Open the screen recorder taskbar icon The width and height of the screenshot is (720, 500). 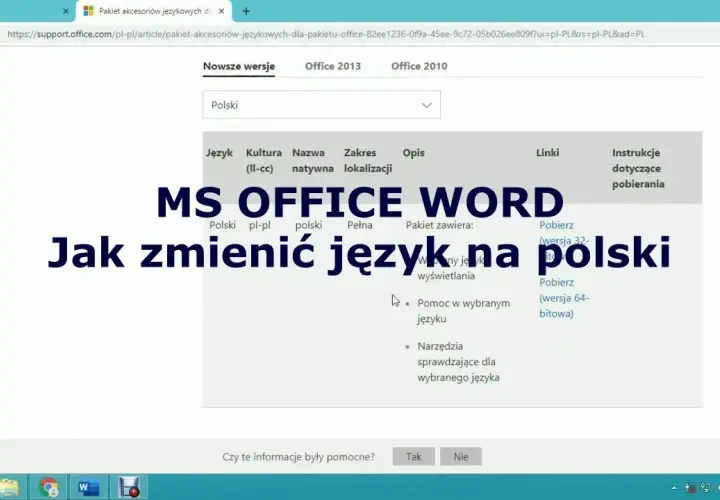click(x=129, y=488)
